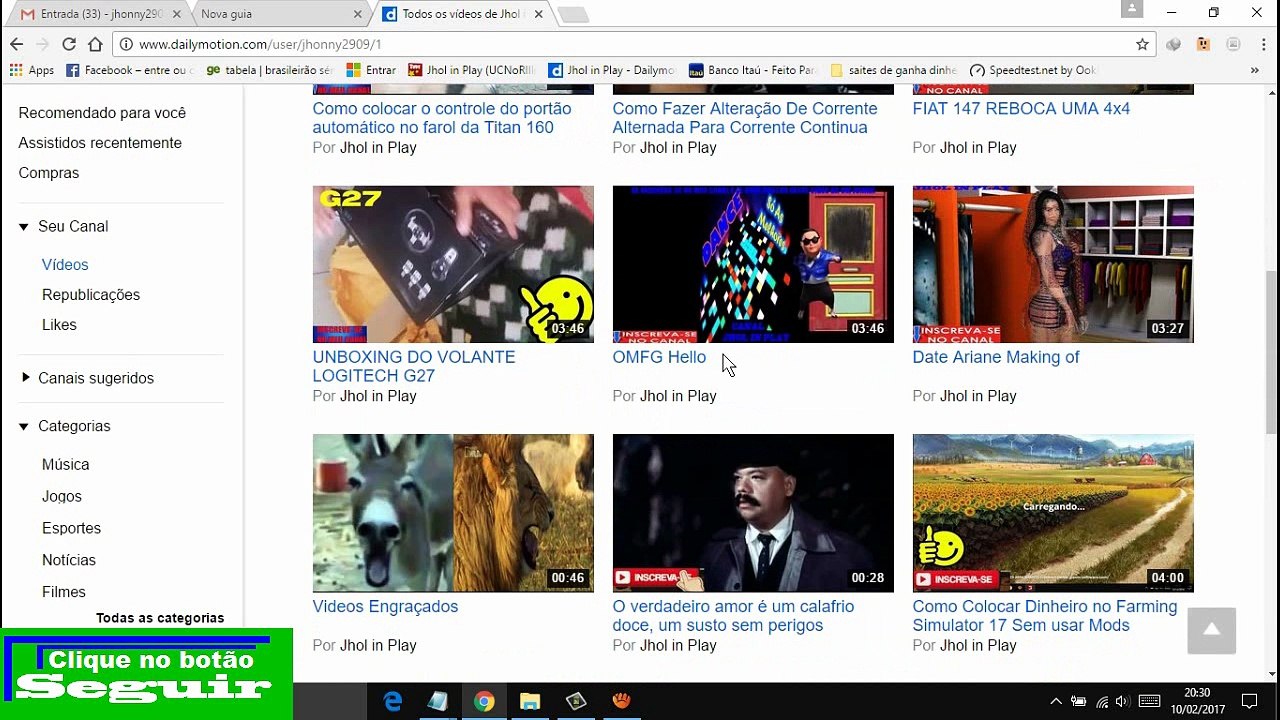This screenshot has width=1280, height=720.
Task: Open the 'Jhol in Play - Dailymo' bookmark
Action: (612, 70)
